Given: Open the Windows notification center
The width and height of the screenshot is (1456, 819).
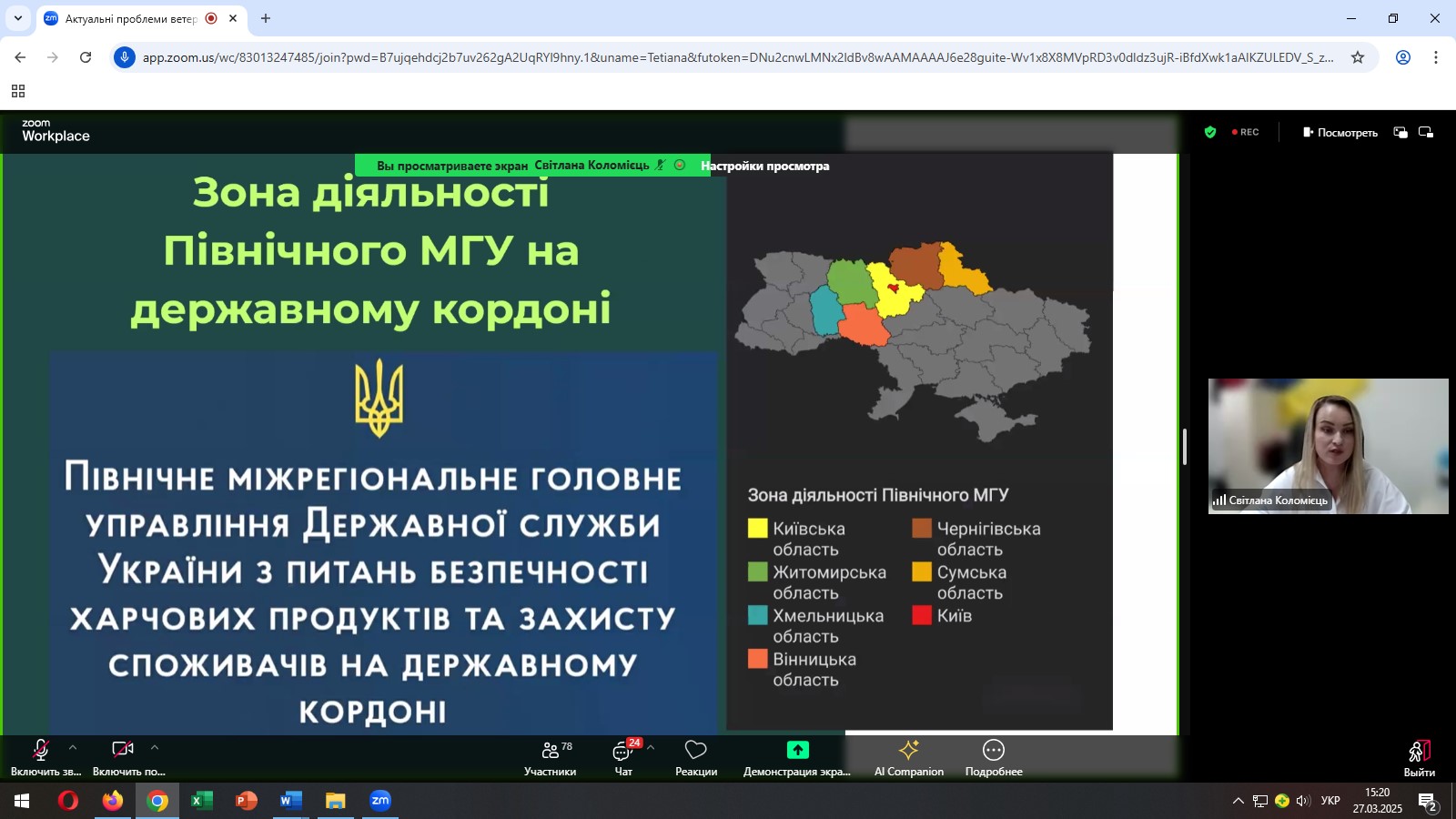Looking at the screenshot, I should 1428,802.
